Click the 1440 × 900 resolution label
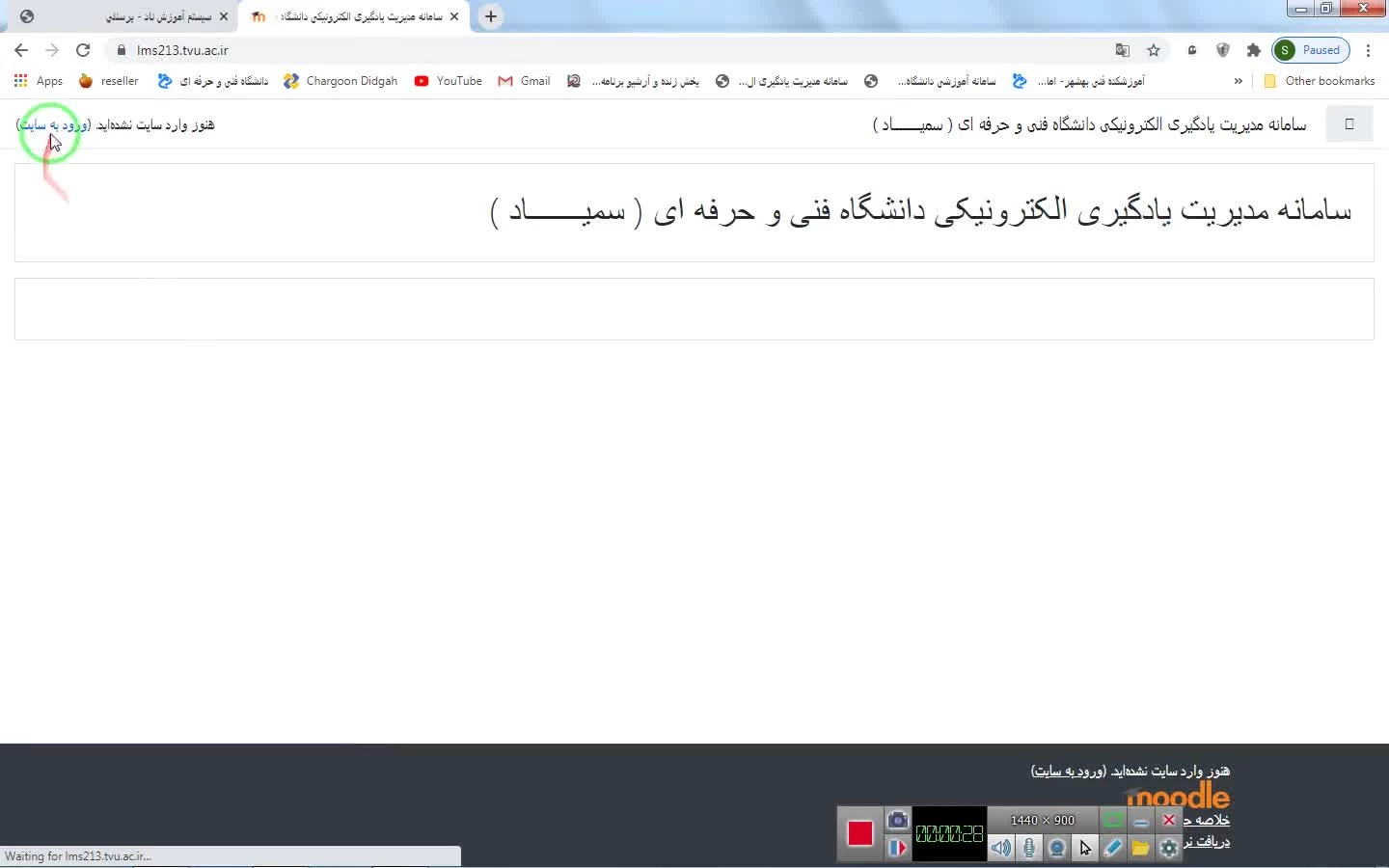The height and width of the screenshot is (868, 1389). [1043, 820]
